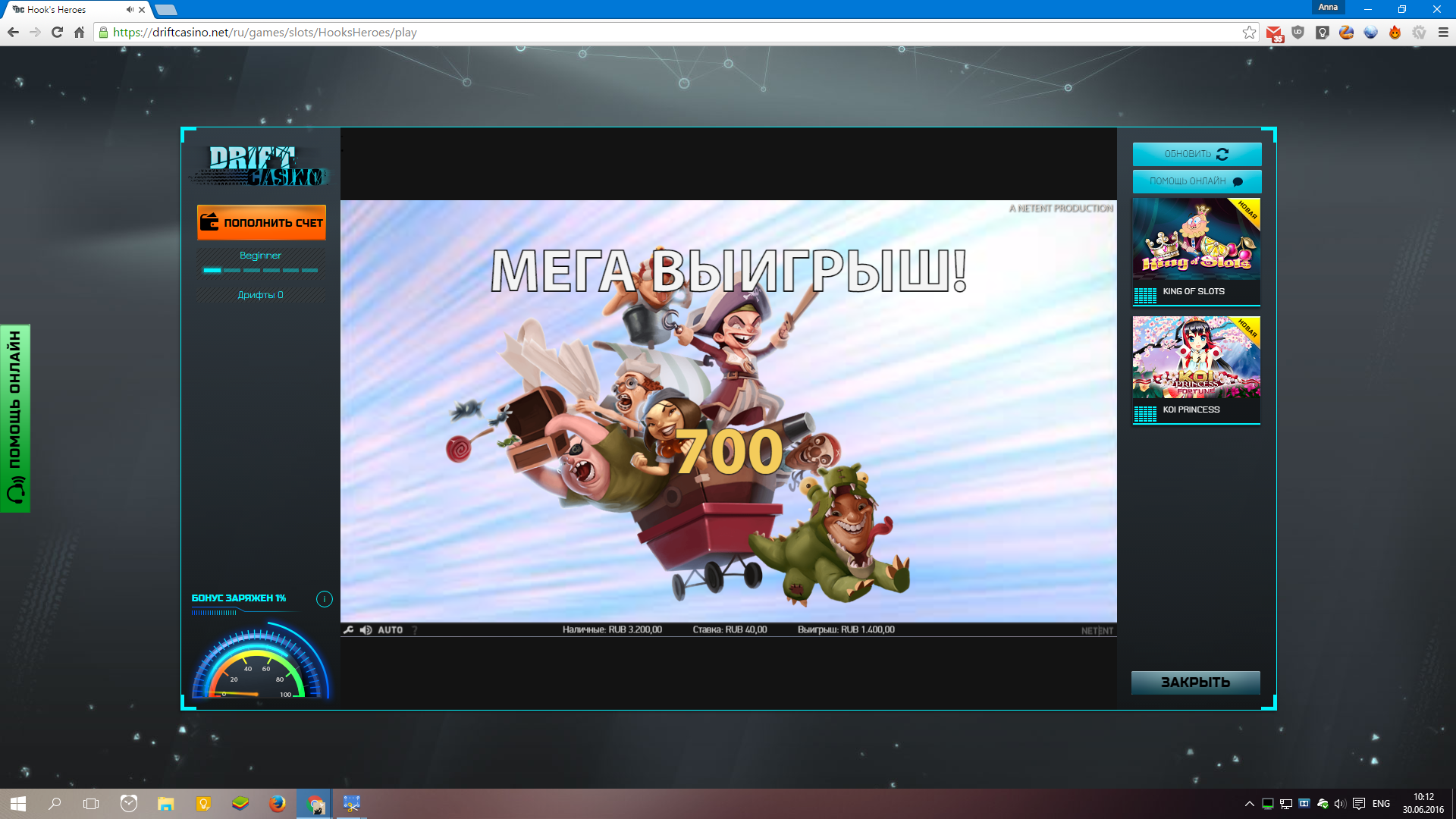This screenshot has height=819, width=1456.
Task: Bookmark page with star icon
Action: pyautogui.click(x=1248, y=33)
